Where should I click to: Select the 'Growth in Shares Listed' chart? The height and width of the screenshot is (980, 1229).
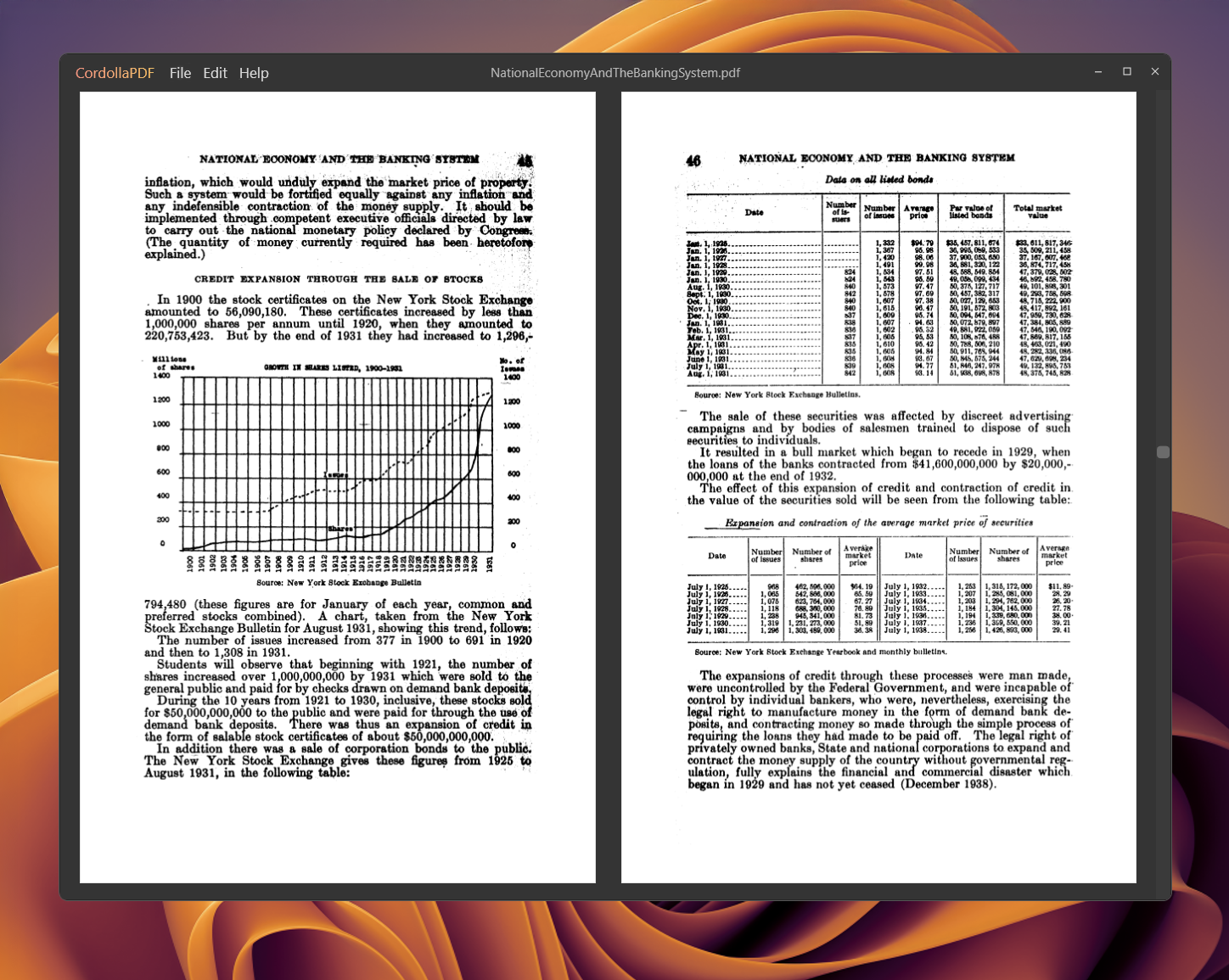(x=335, y=467)
